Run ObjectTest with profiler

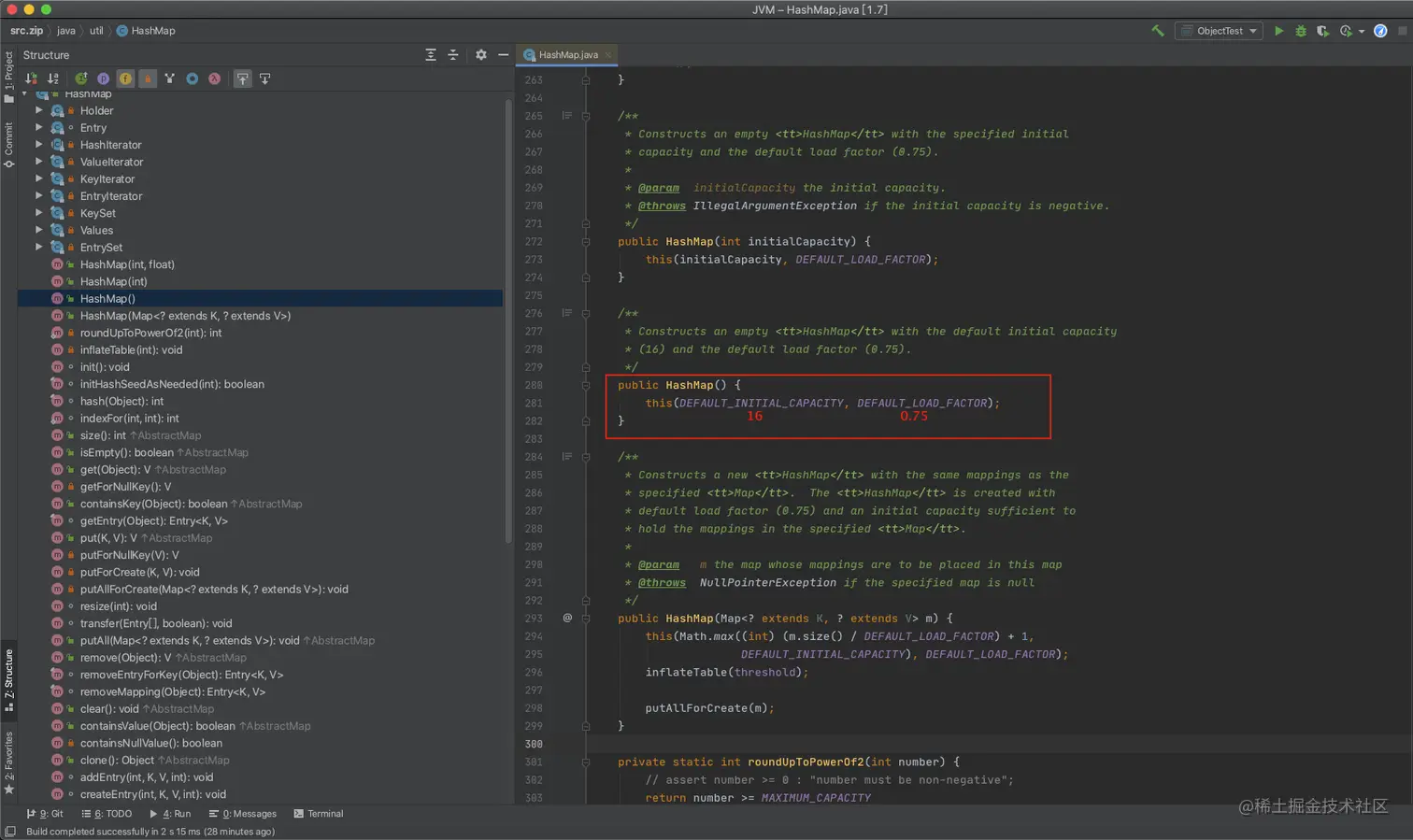tap(1346, 31)
